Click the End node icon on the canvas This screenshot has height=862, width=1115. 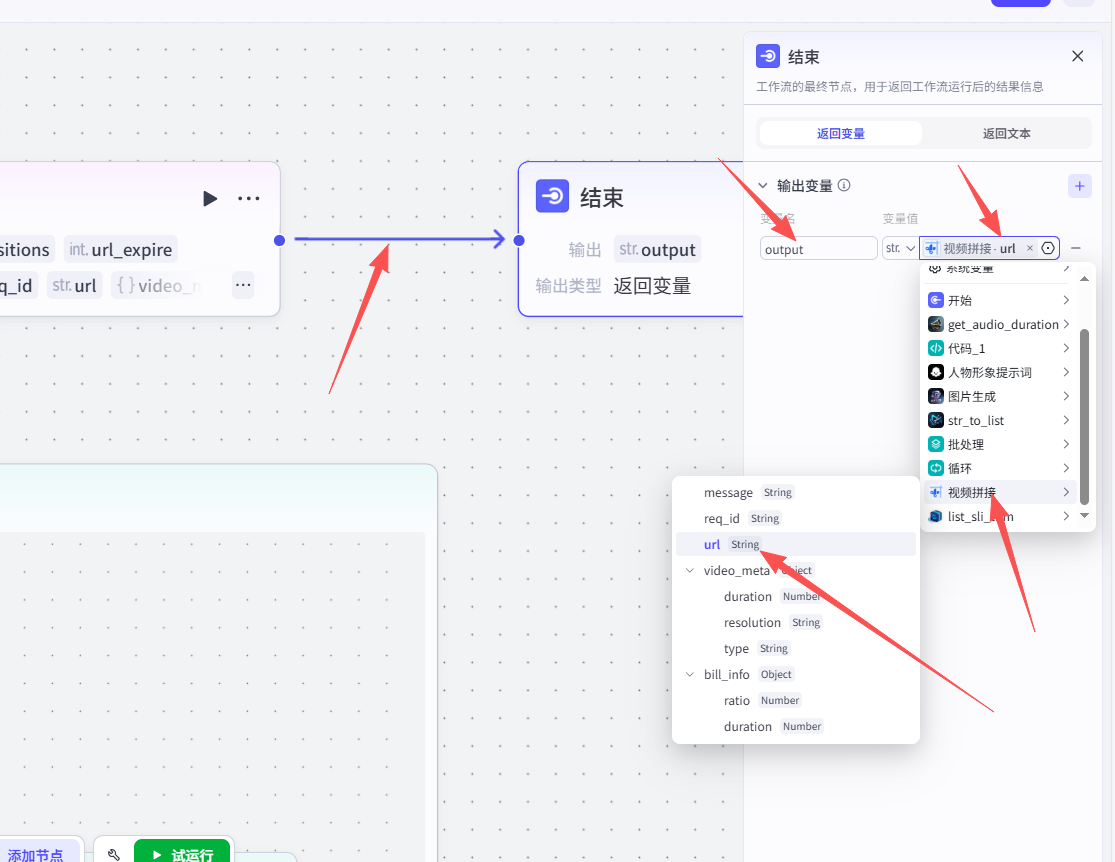point(552,197)
